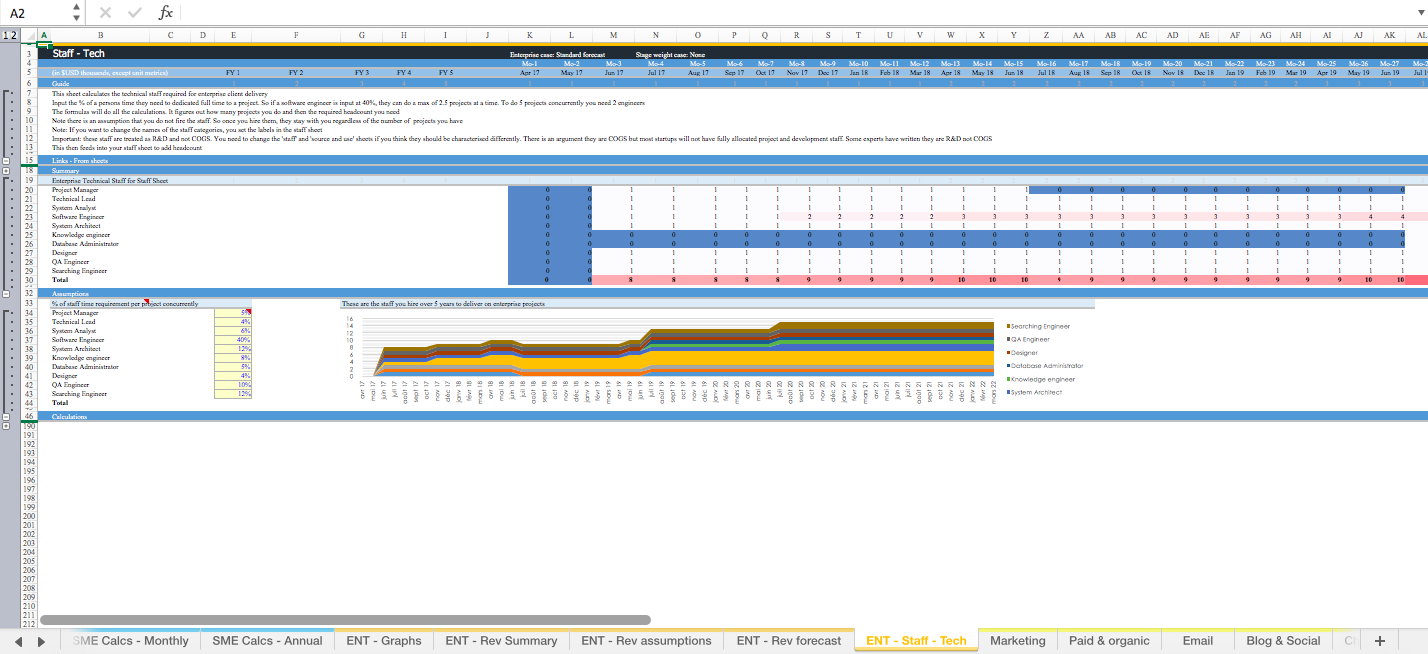
Task: Click the confirm checkmark formula bar icon
Action: point(135,13)
